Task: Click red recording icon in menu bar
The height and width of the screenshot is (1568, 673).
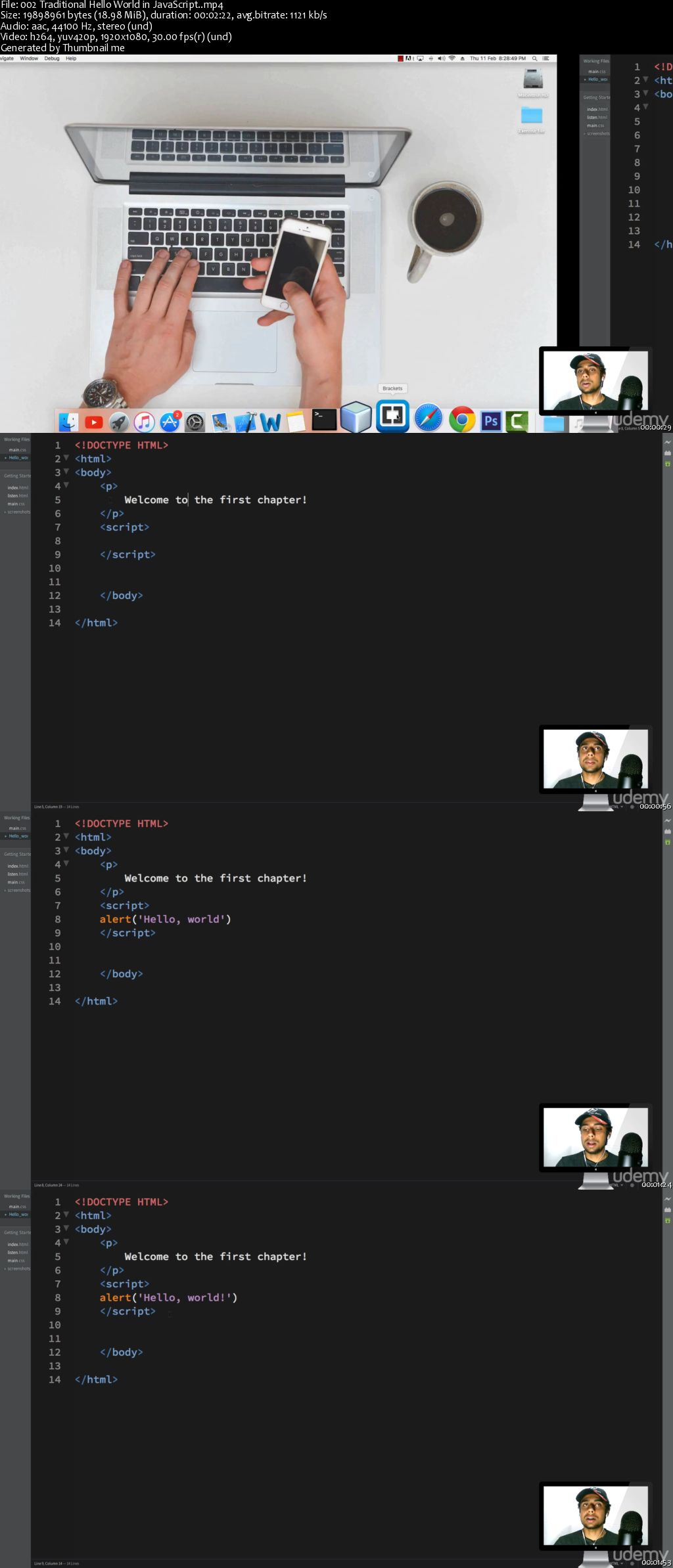Action: [400, 58]
